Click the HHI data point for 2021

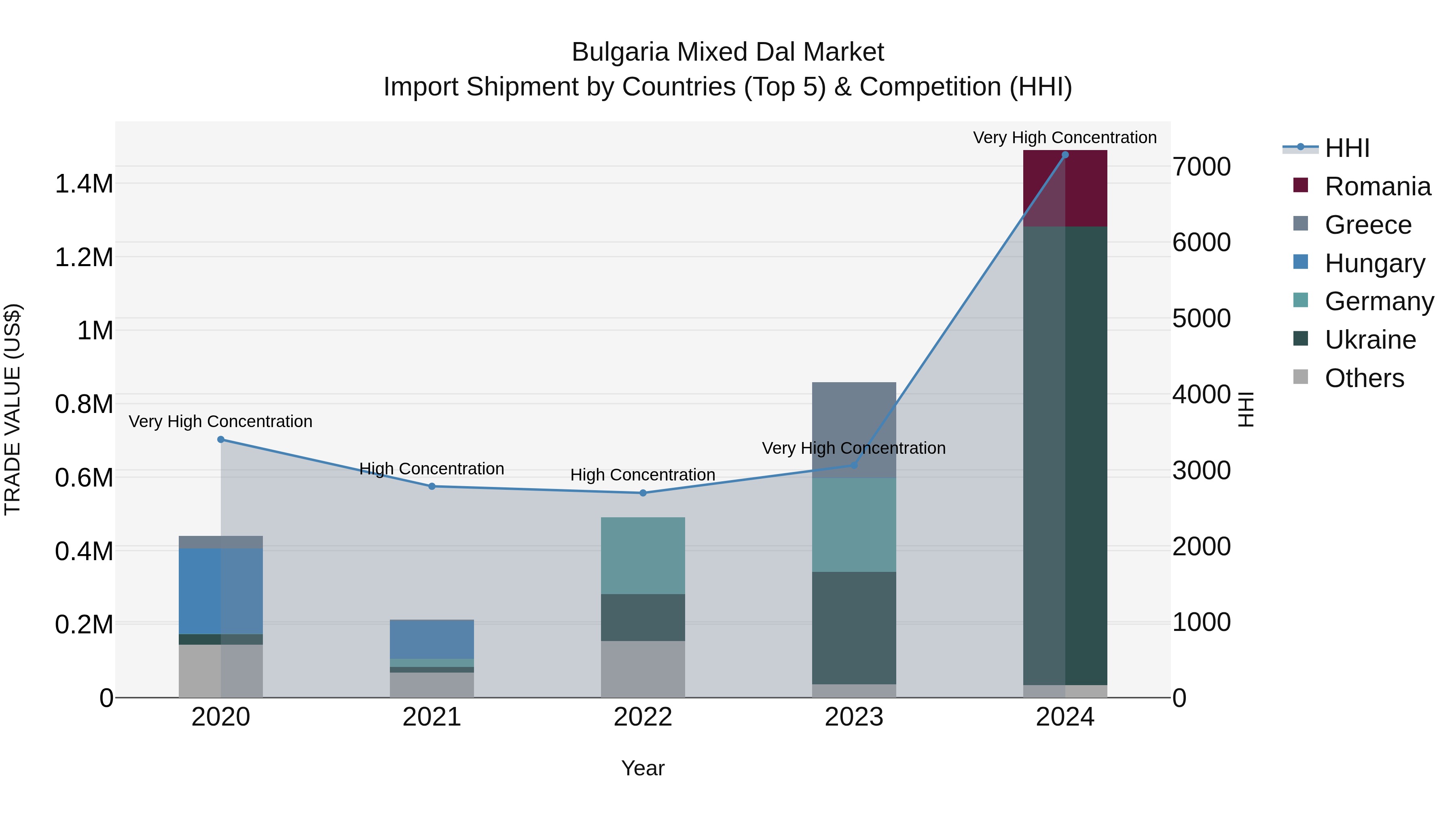coord(432,486)
